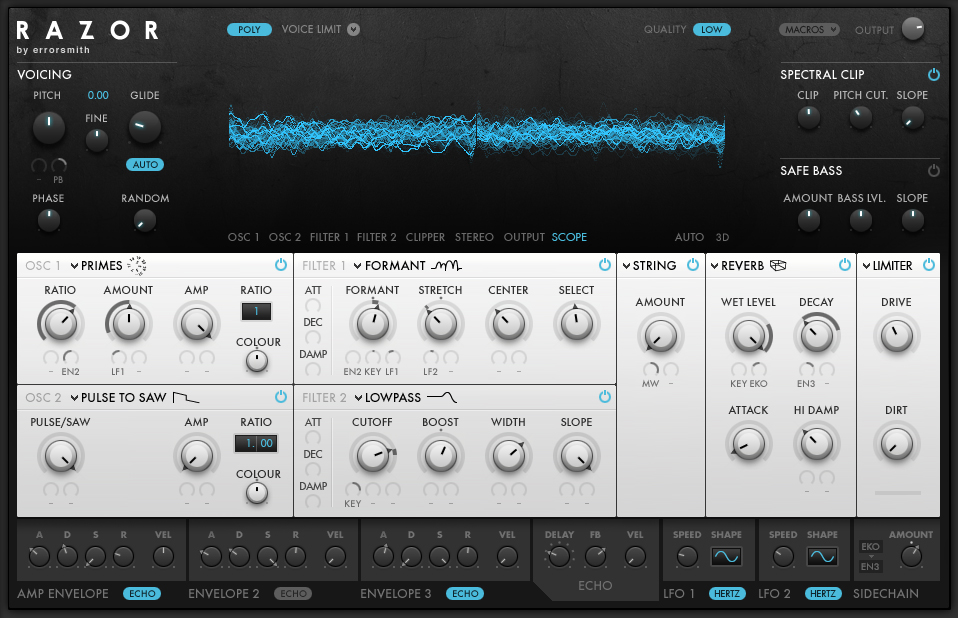Image resolution: width=958 pixels, height=618 pixels.
Task: Toggle the Reverb power button
Action: click(x=844, y=265)
